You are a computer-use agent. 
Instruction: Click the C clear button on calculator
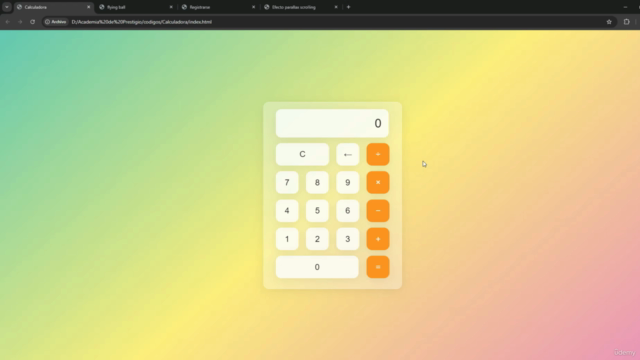302,154
